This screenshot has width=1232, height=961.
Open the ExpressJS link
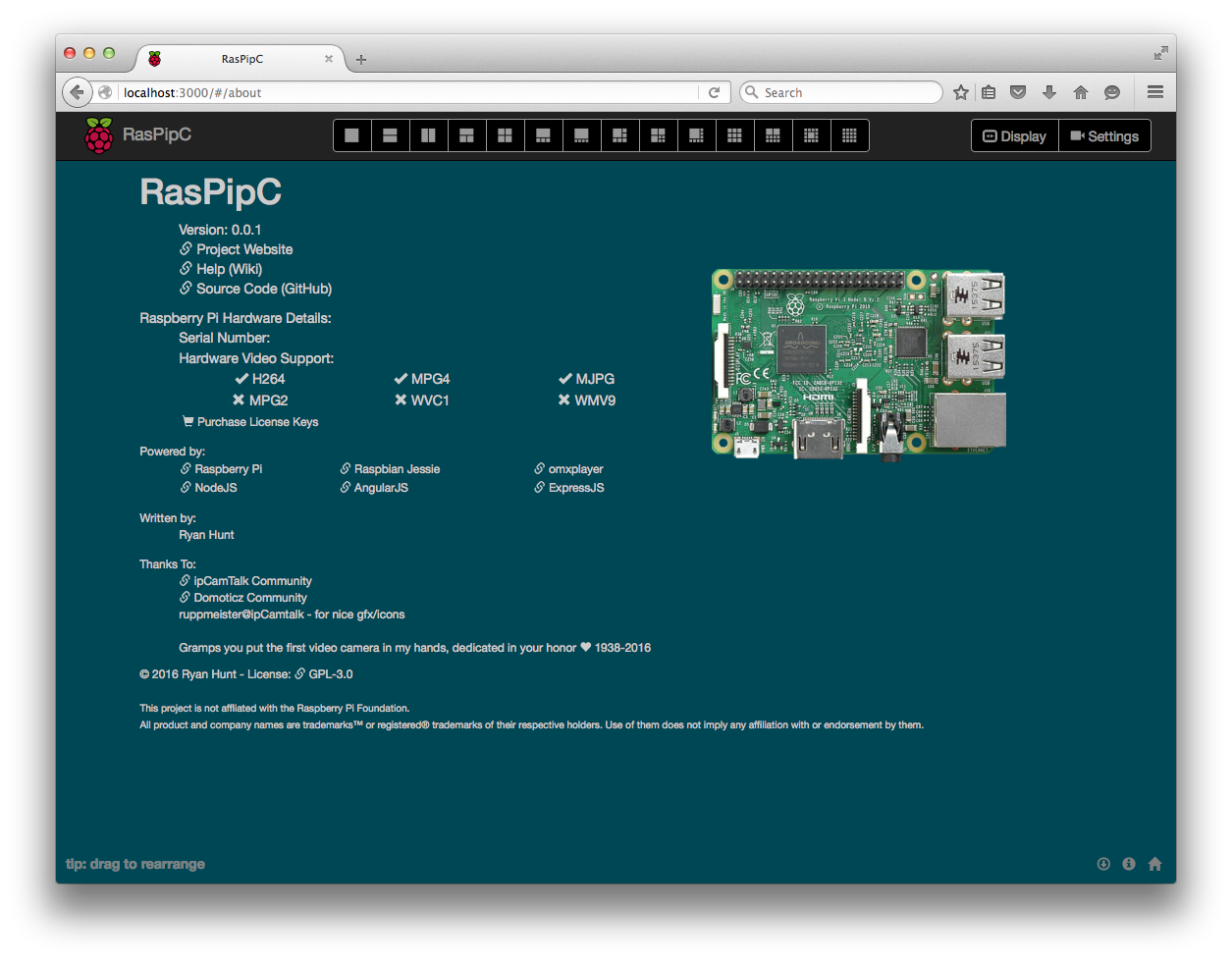coord(568,488)
